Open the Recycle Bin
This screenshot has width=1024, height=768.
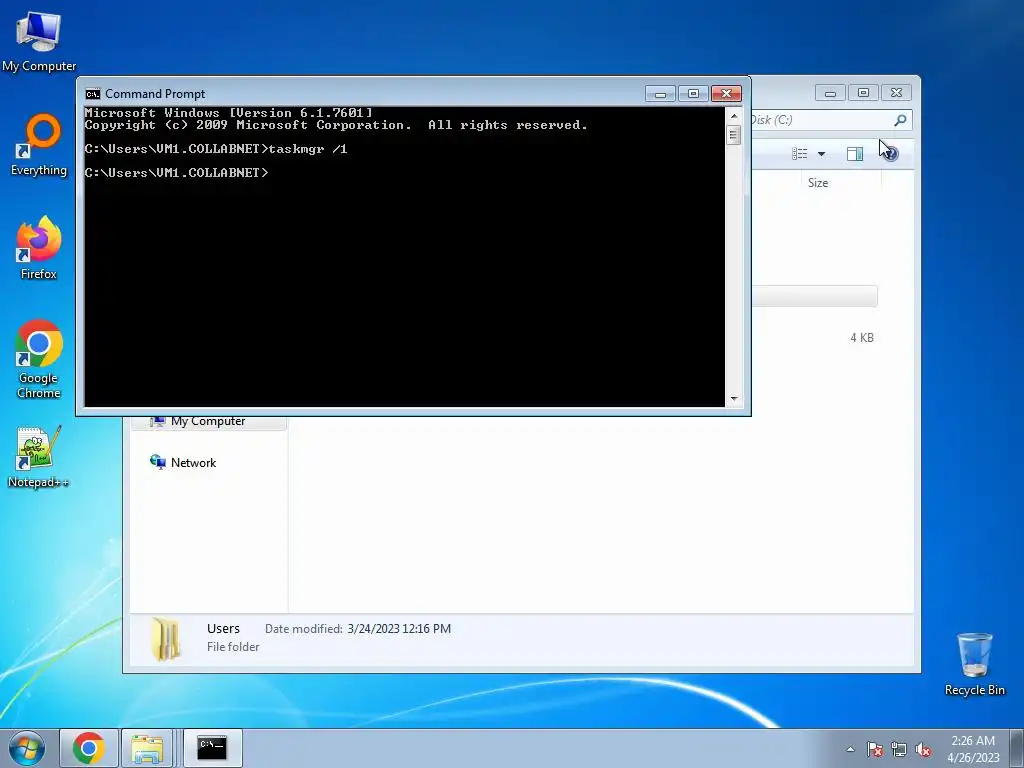click(x=974, y=664)
